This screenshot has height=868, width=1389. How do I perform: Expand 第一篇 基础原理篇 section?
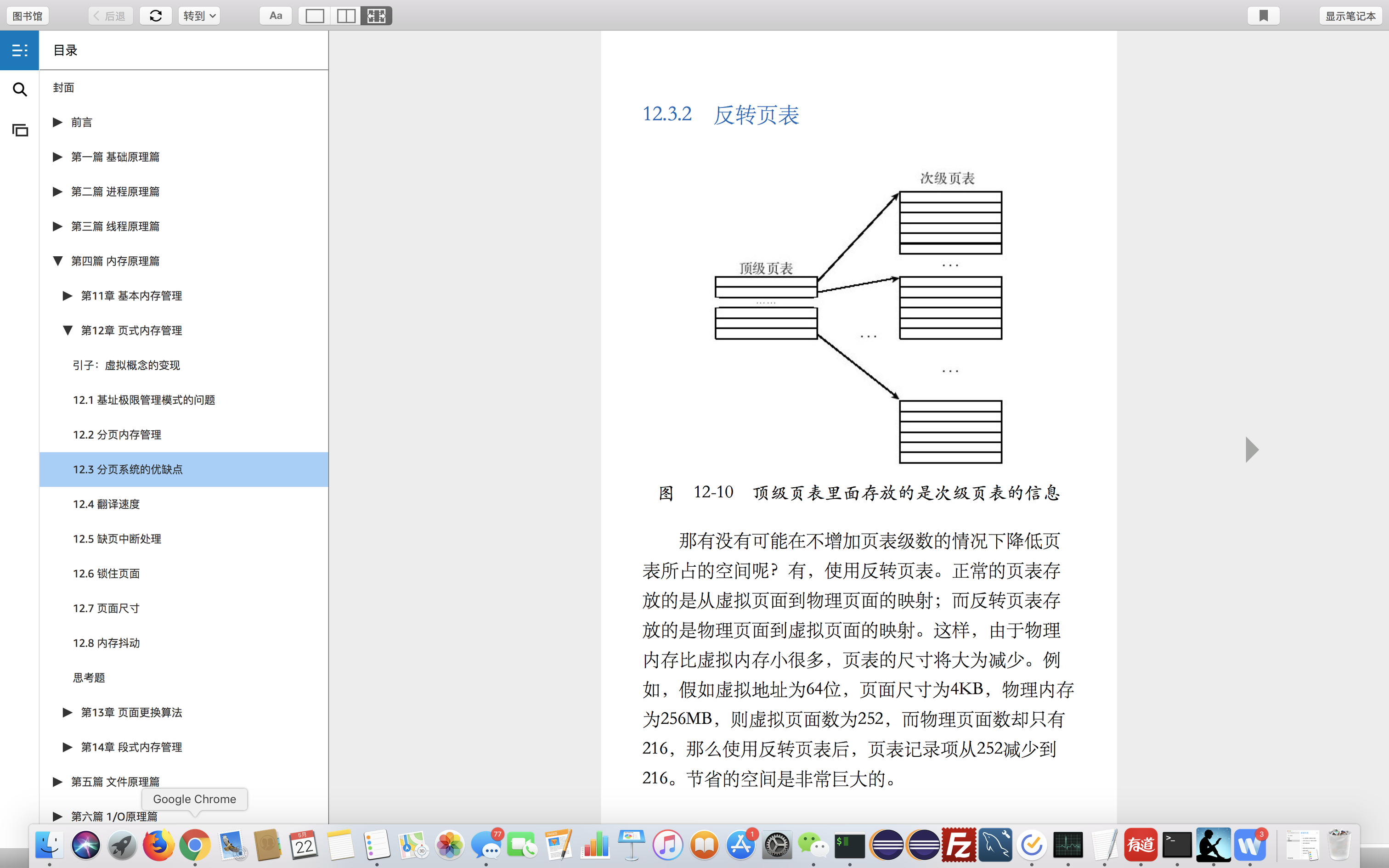(x=57, y=157)
